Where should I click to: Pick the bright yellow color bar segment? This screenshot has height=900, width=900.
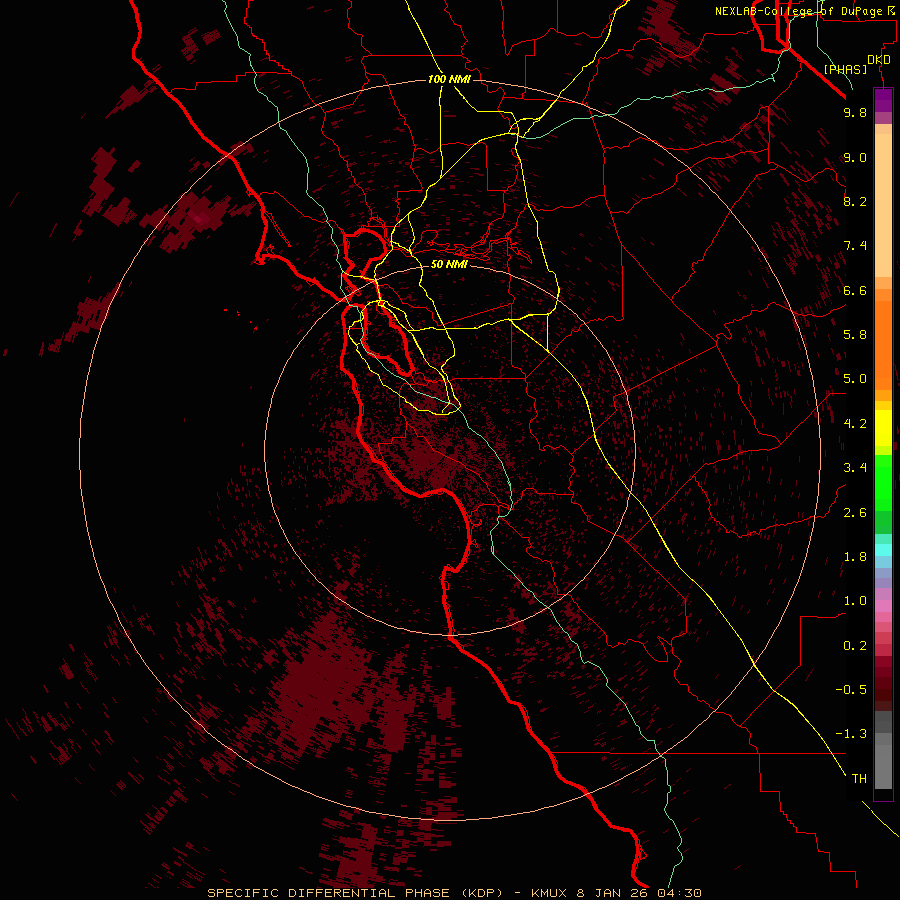tap(883, 428)
